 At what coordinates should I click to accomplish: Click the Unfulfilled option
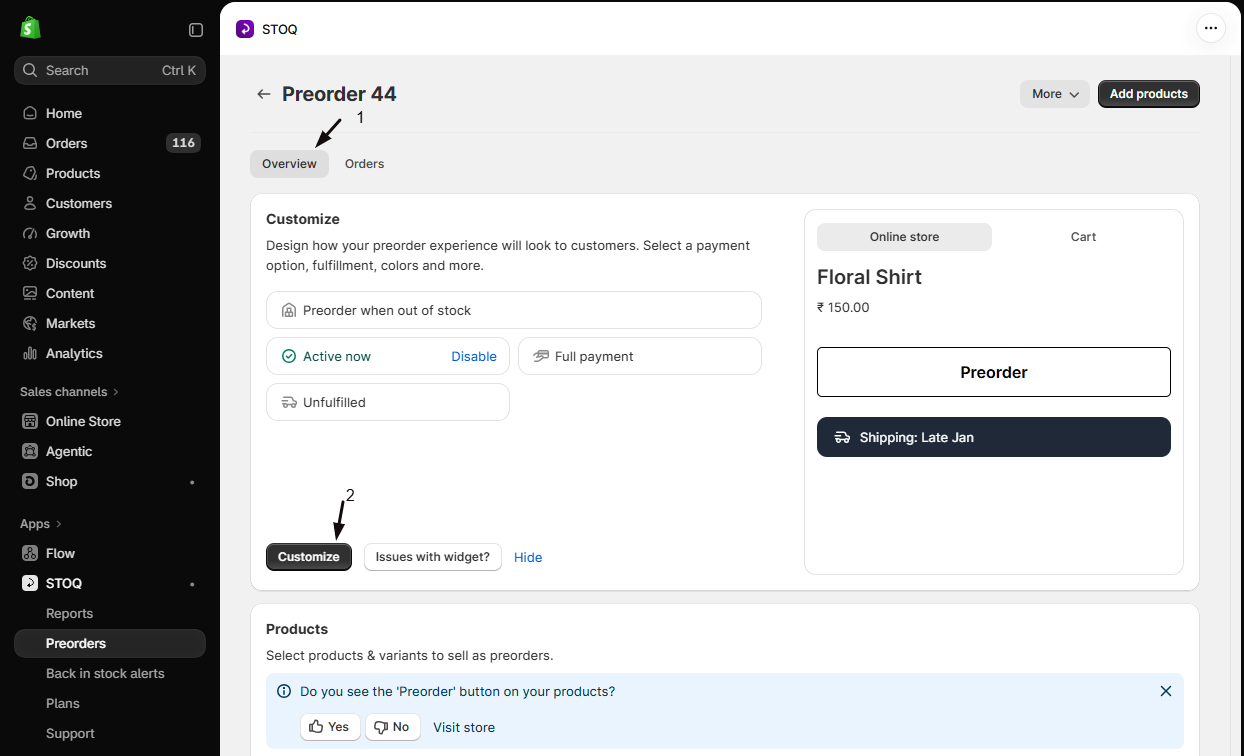tap(388, 402)
